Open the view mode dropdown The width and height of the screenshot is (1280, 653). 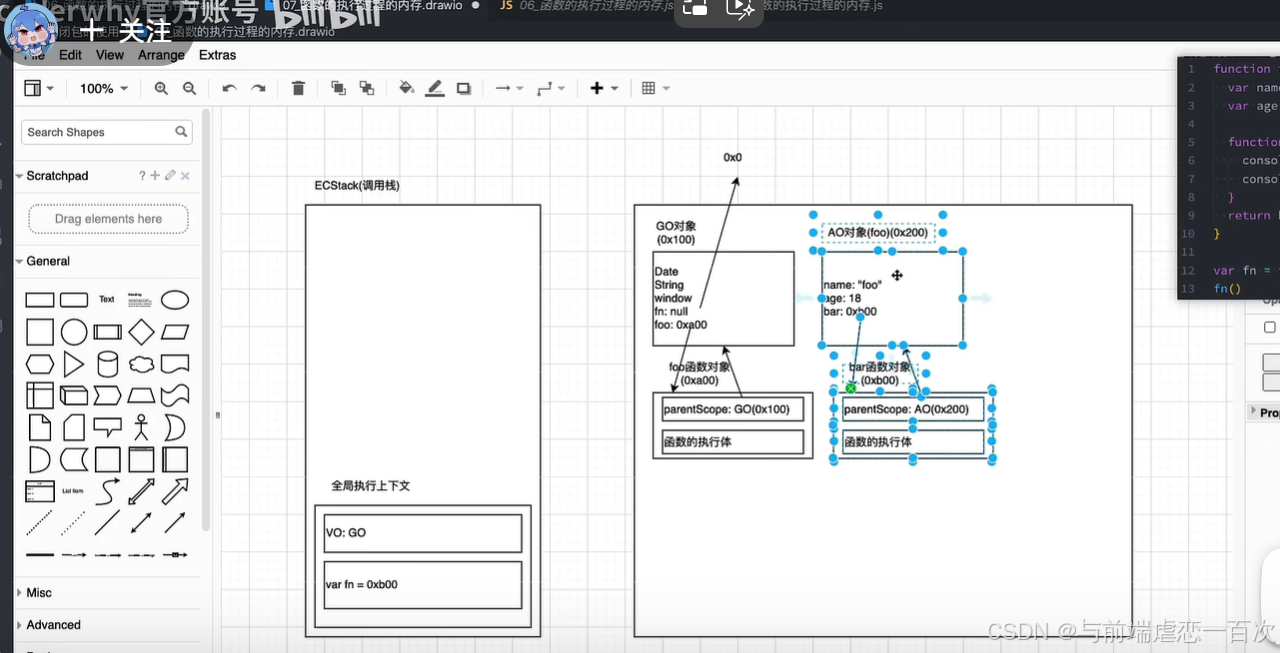point(39,88)
